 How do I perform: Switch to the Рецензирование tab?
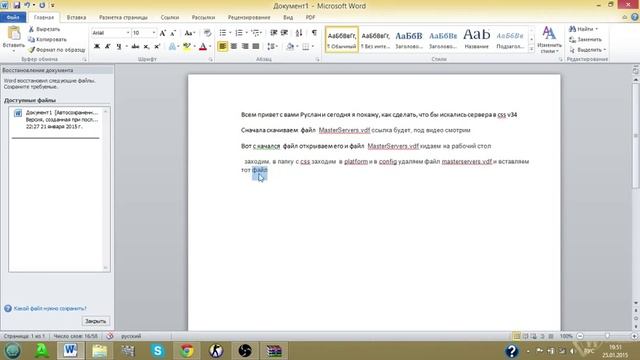(249, 18)
